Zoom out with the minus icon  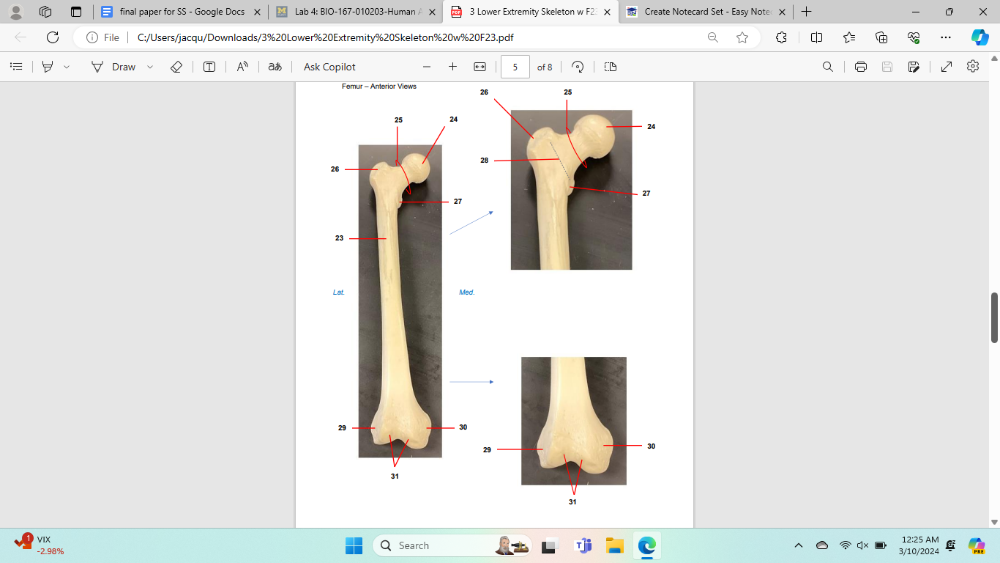(x=427, y=67)
